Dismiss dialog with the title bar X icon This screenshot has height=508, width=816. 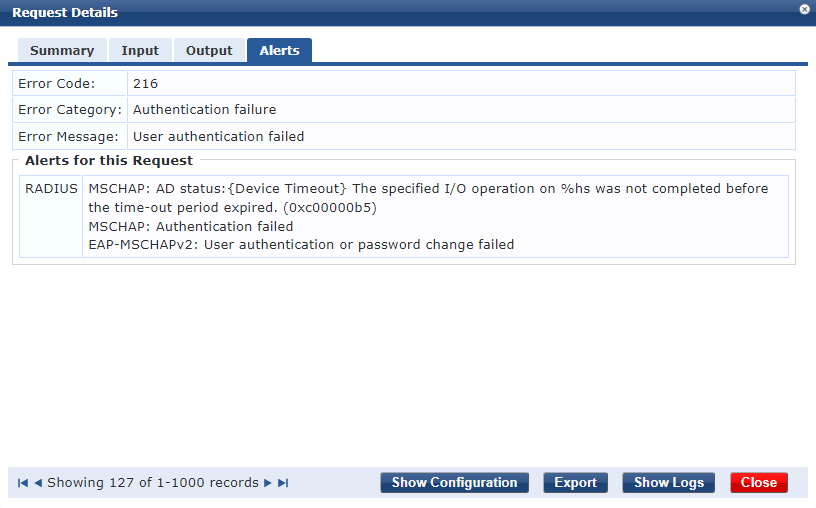[804, 9]
